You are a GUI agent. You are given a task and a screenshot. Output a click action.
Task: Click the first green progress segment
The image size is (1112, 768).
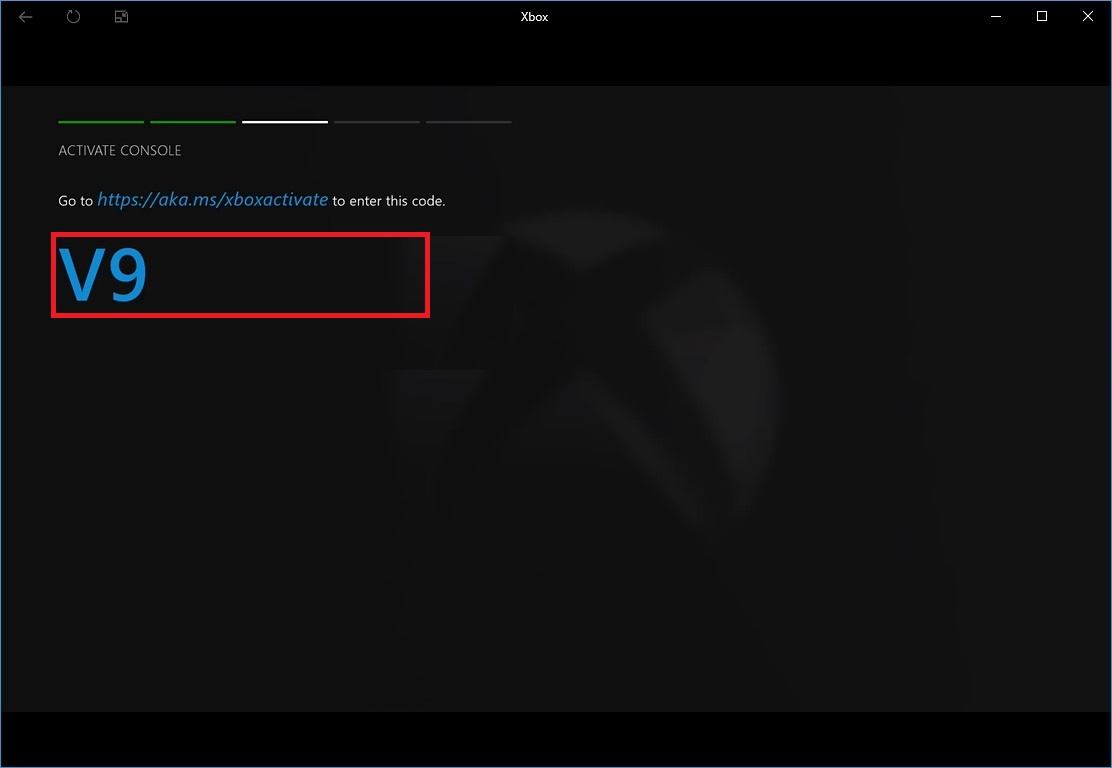tap(100, 121)
